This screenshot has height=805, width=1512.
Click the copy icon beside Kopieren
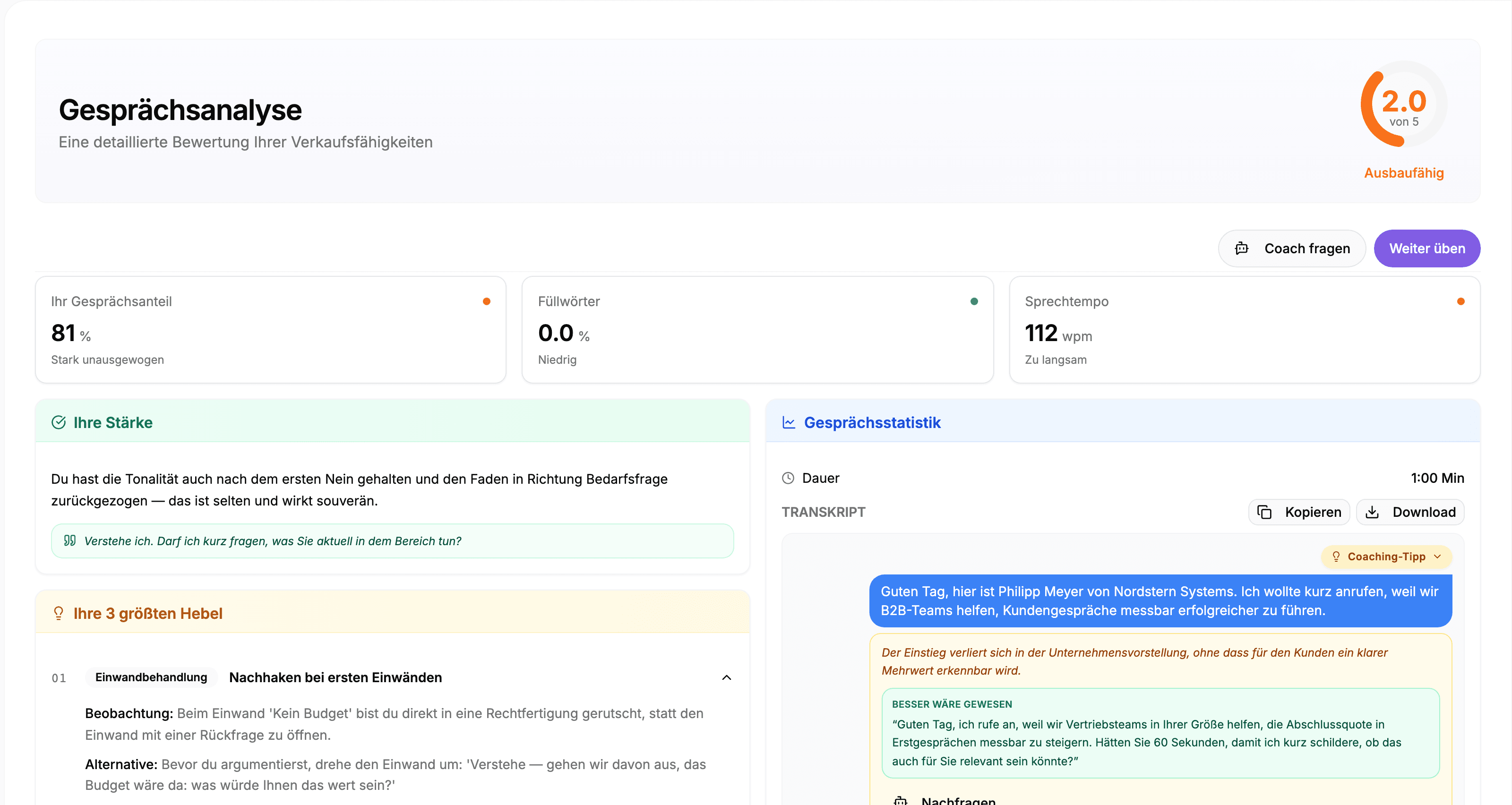coord(1264,512)
